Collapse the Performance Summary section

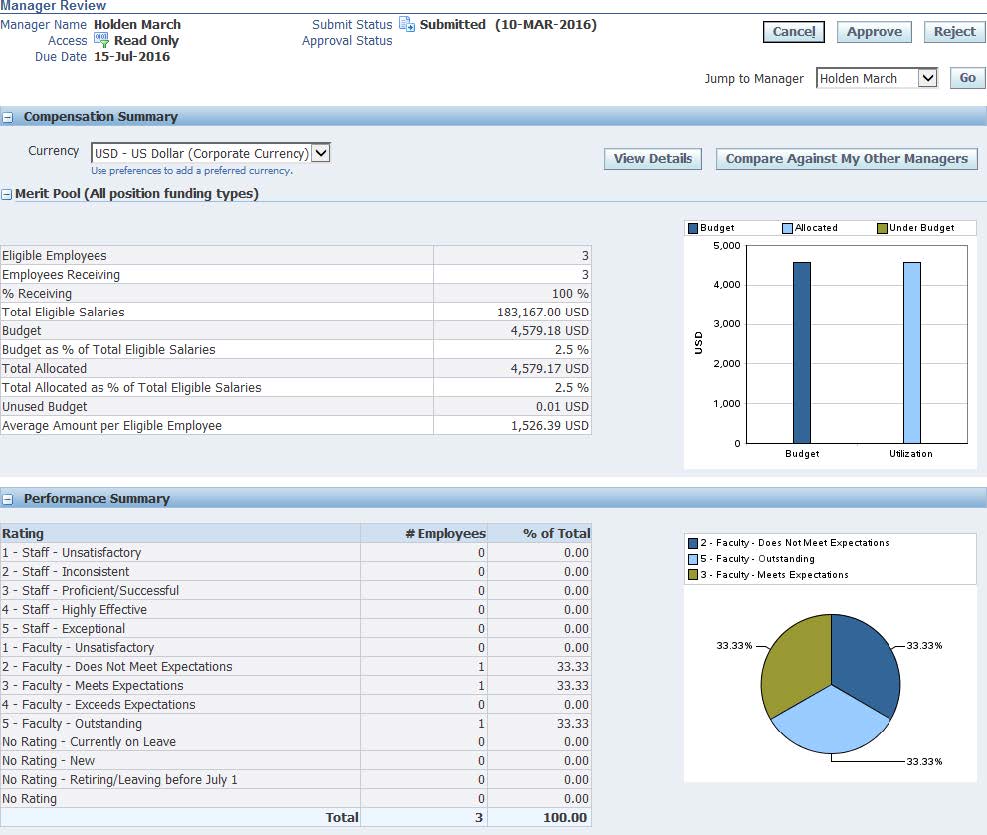click(8, 499)
